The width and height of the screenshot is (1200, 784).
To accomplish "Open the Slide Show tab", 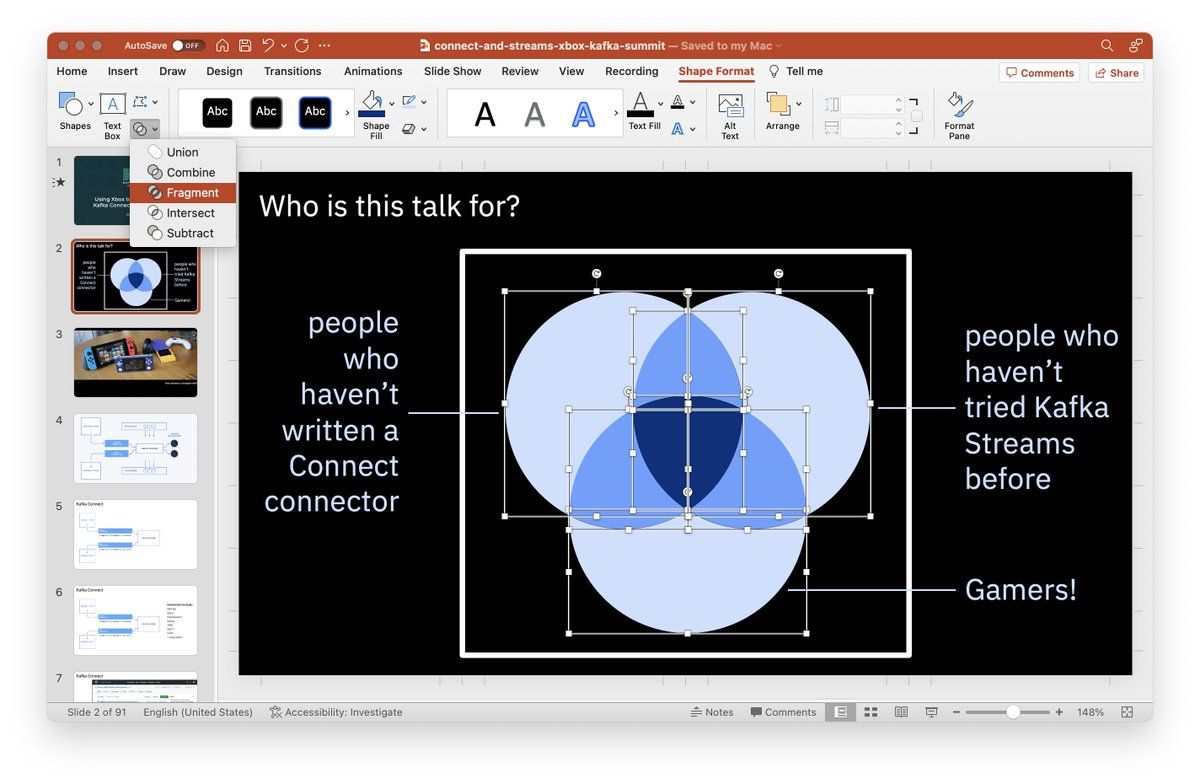I will tap(452, 72).
